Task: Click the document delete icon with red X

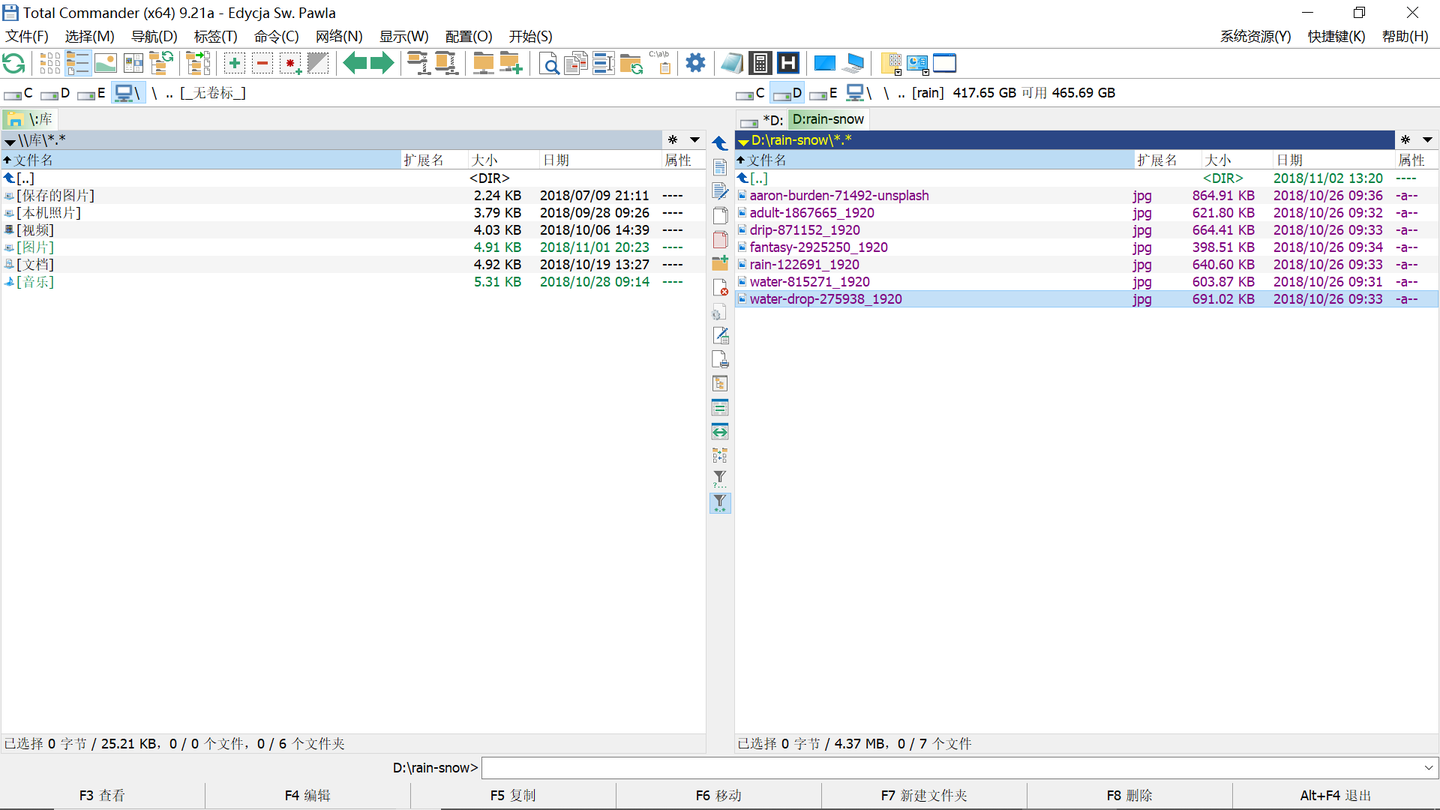Action: (720, 288)
